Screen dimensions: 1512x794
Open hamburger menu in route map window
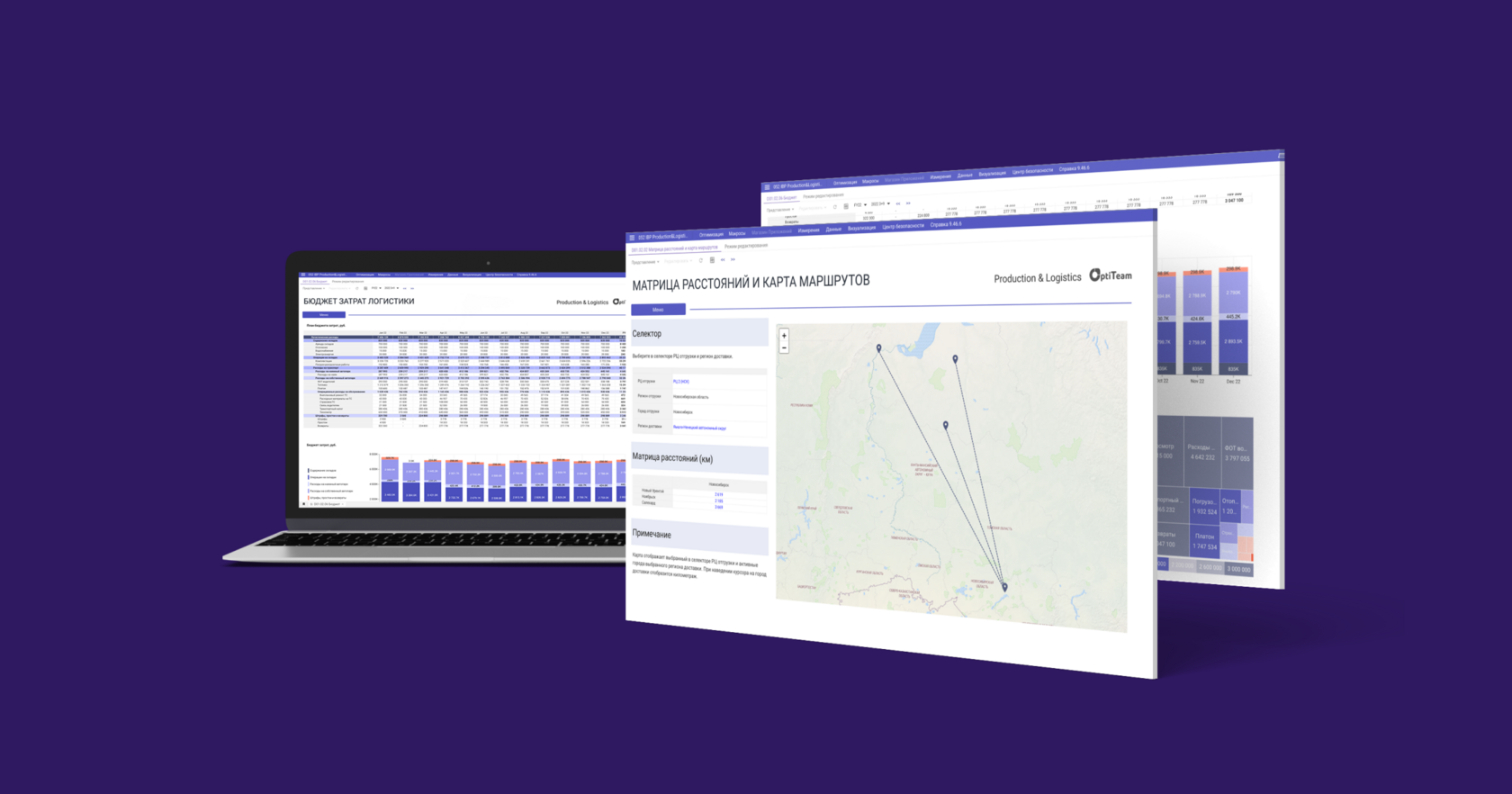(x=632, y=238)
